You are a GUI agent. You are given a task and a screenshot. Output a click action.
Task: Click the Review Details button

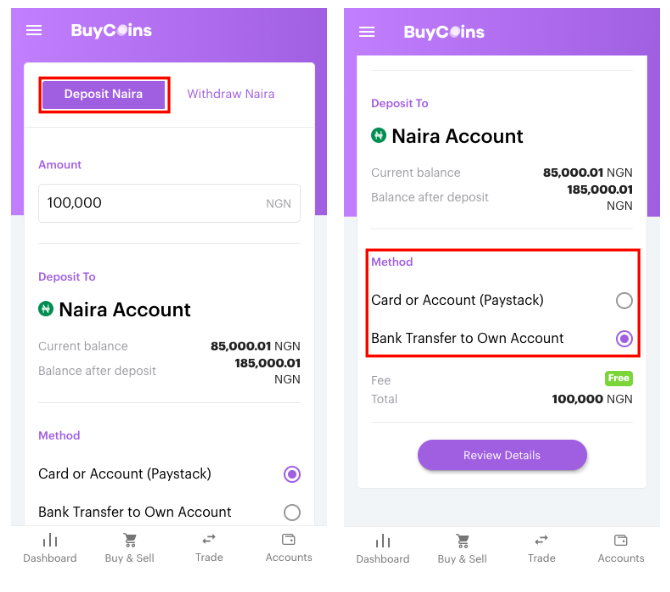click(x=502, y=455)
